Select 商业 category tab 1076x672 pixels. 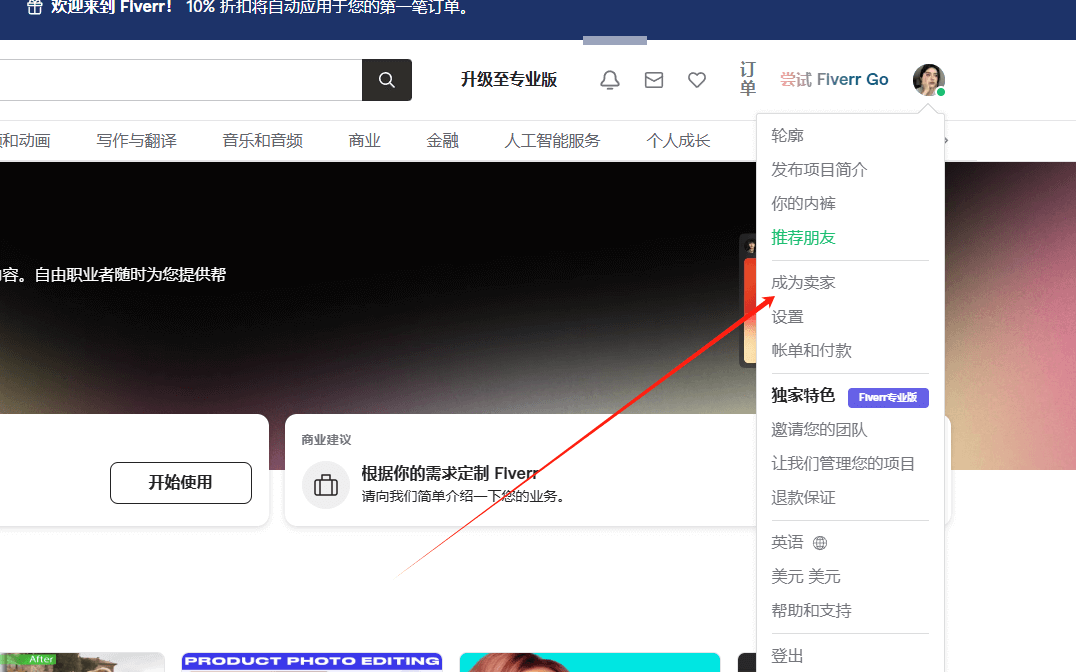click(364, 141)
